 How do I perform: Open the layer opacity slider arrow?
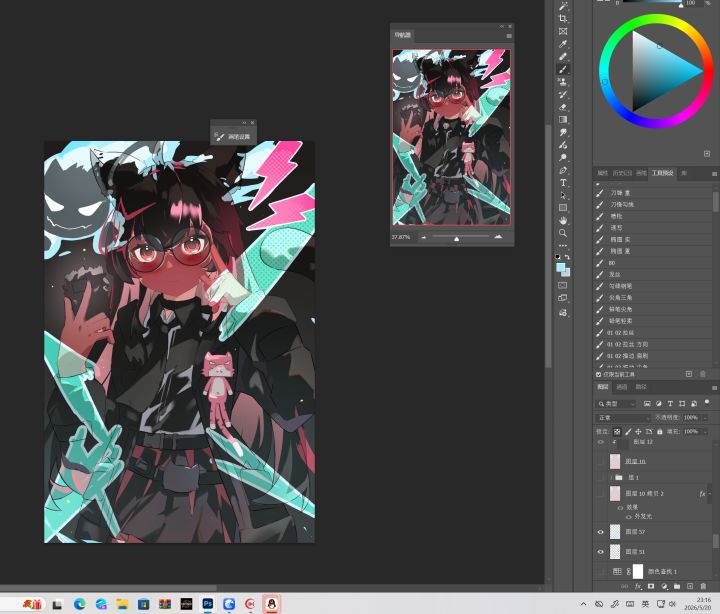(705, 418)
